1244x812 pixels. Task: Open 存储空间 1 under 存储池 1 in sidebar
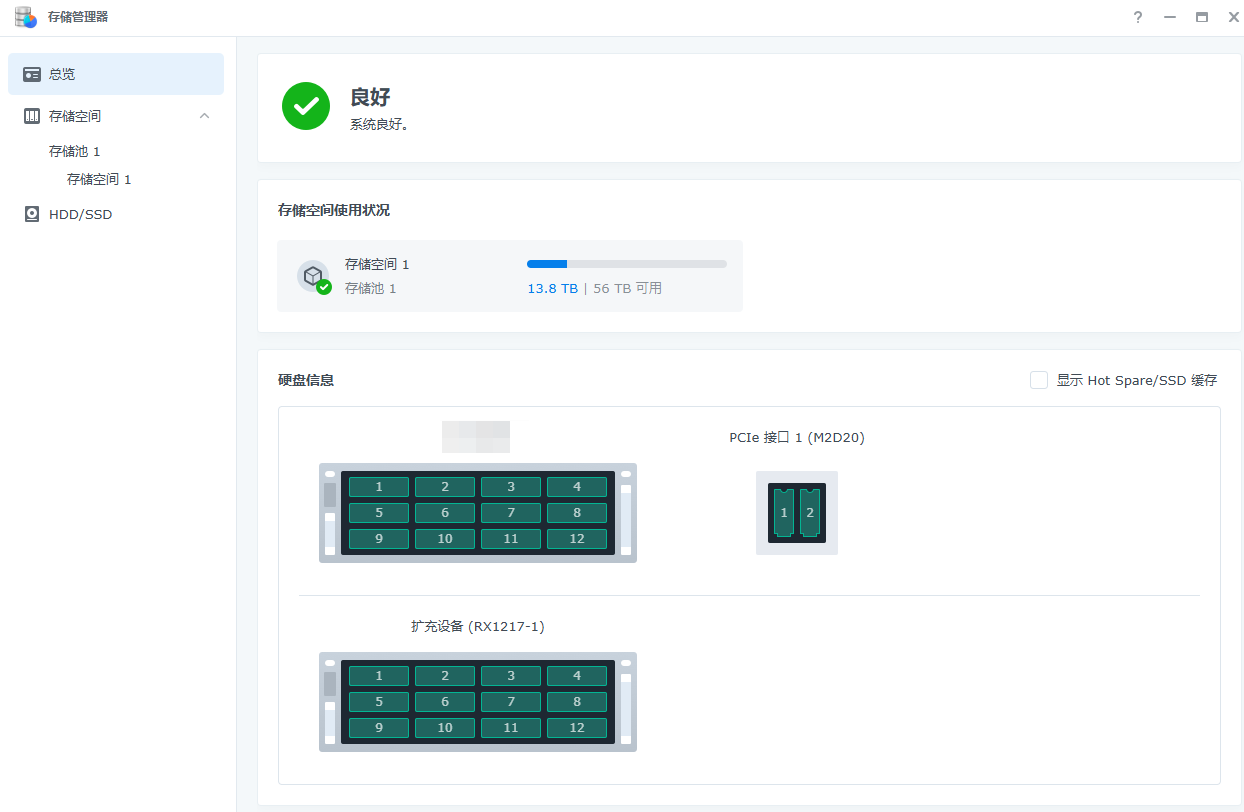tap(99, 179)
